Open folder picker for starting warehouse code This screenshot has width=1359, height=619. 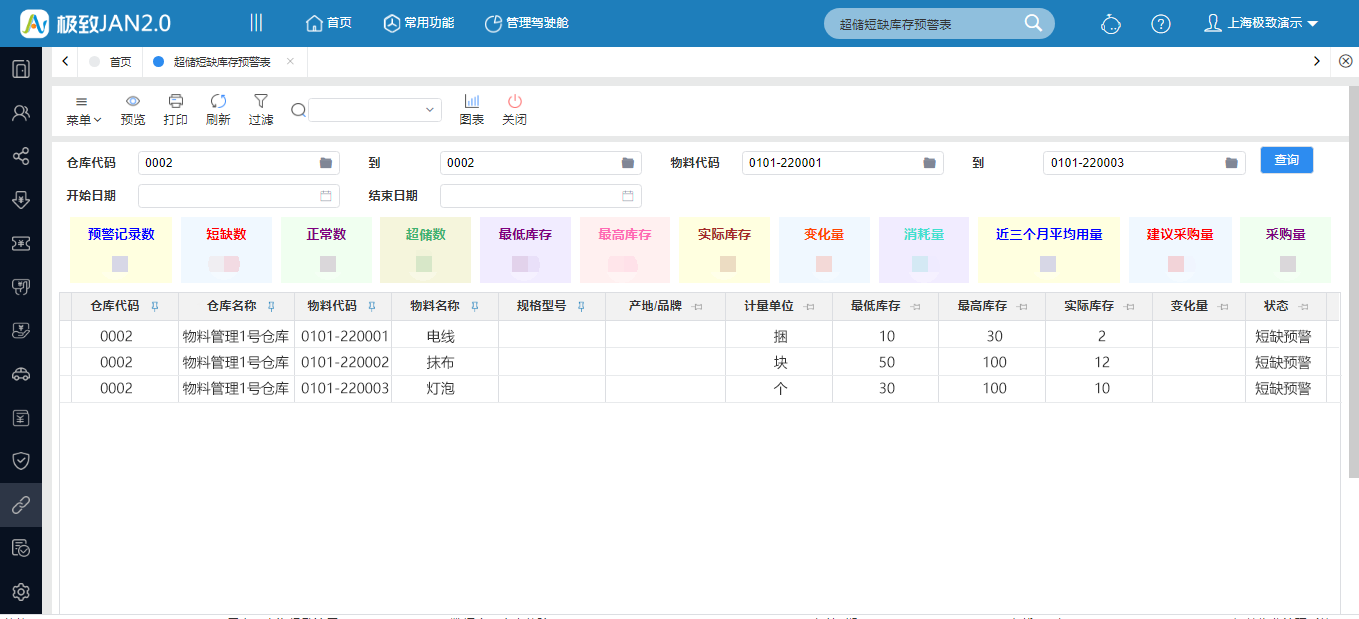click(x=326, y=162)
